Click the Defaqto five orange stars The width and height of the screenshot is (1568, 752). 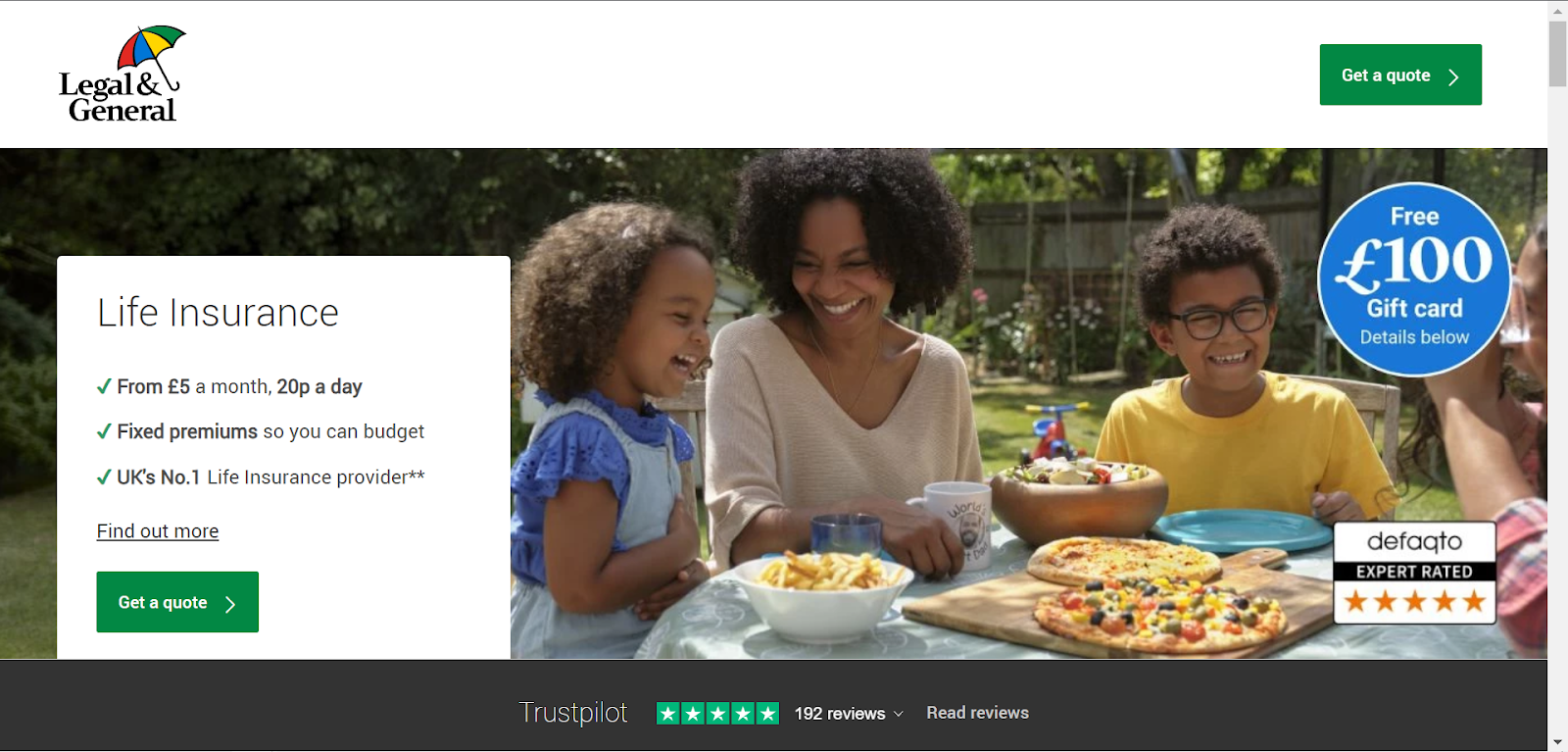1414,601
